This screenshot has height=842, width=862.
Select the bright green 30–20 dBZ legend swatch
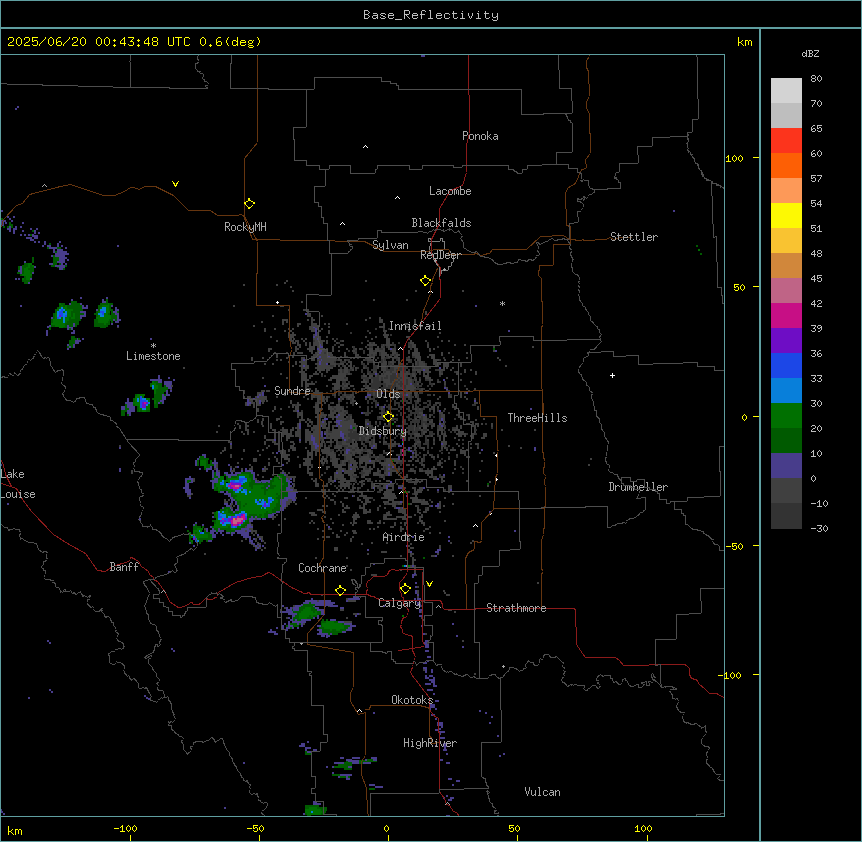point(786,416)
